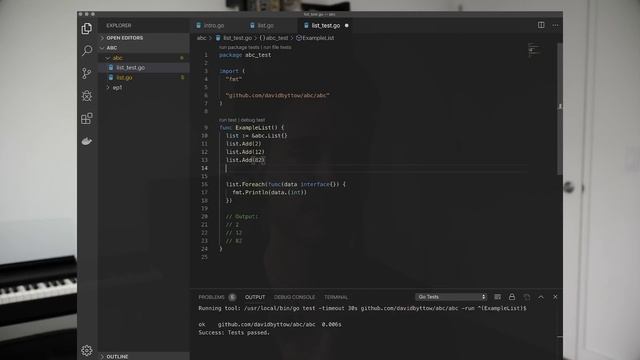Maximize the panel with the chevron-up icon
The height and width of the screenshot is (360, 640).
(x=541, y=297)
